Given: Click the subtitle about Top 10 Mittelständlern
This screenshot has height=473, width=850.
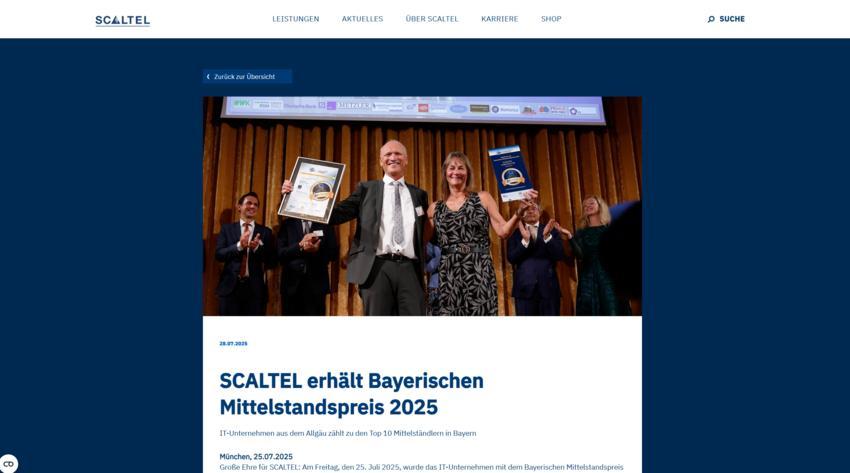Looking at the screenshot, I should (348, 433).
